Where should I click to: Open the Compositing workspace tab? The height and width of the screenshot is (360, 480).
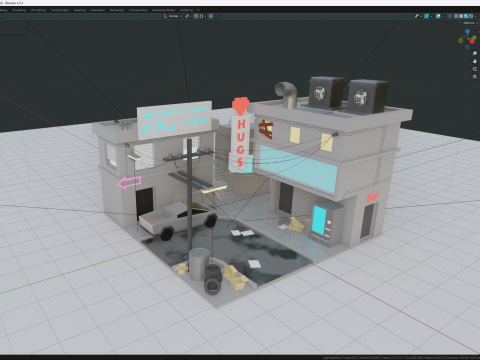click(x=138, y=10)
